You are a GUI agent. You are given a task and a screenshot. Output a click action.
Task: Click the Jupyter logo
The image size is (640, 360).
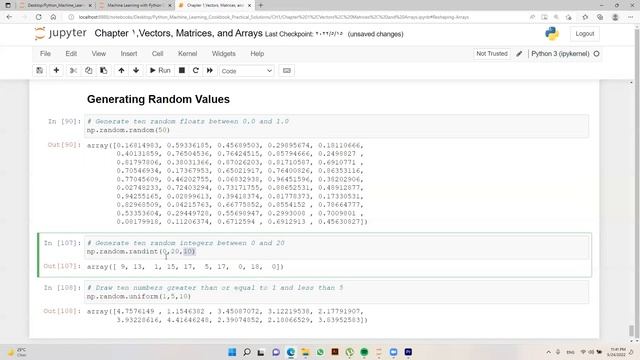[x=61, y=33]
